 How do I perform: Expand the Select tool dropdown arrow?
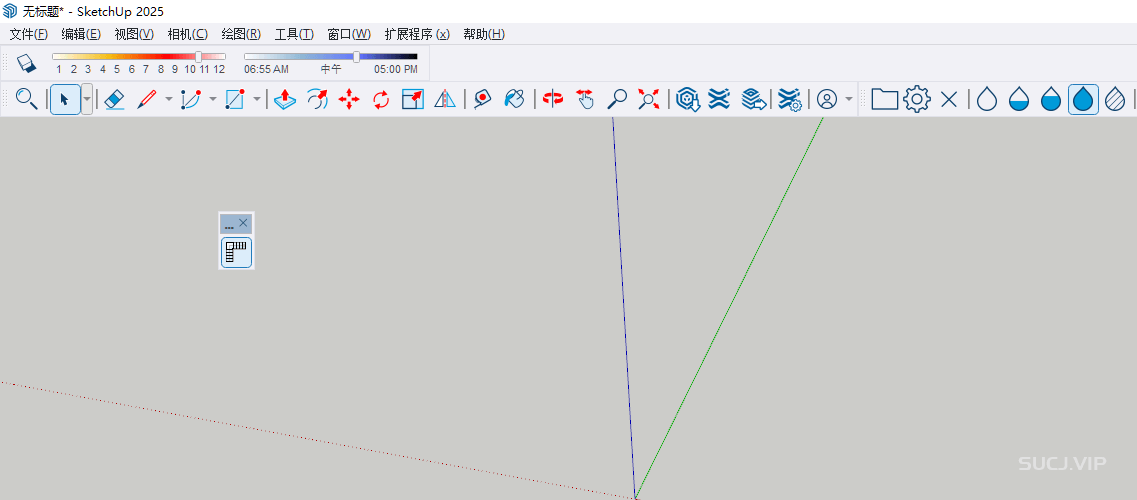(87, 99)
